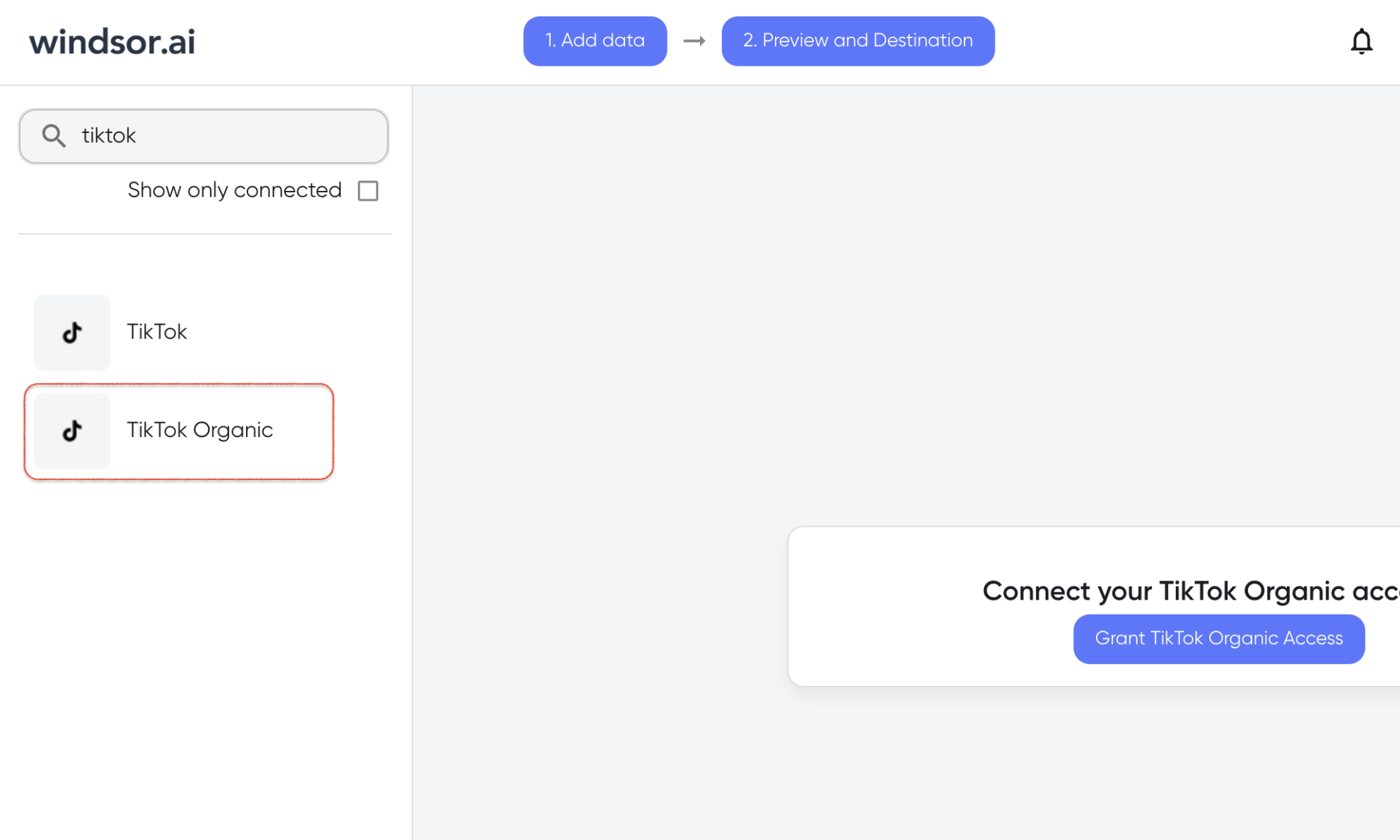Select the TikTok Organic logo tile
Viewport: 1400px width, 840px height.
coord(72,431)
